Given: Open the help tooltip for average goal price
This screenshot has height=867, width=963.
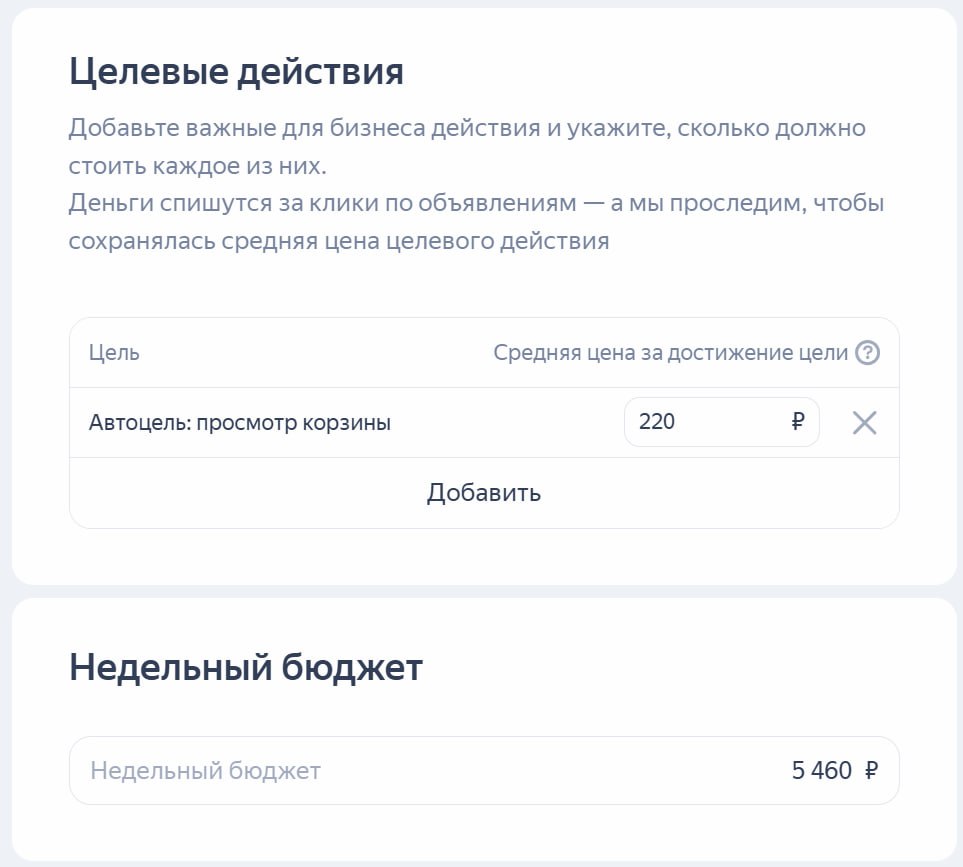Looking at the screenshot, I should point(867,353).
